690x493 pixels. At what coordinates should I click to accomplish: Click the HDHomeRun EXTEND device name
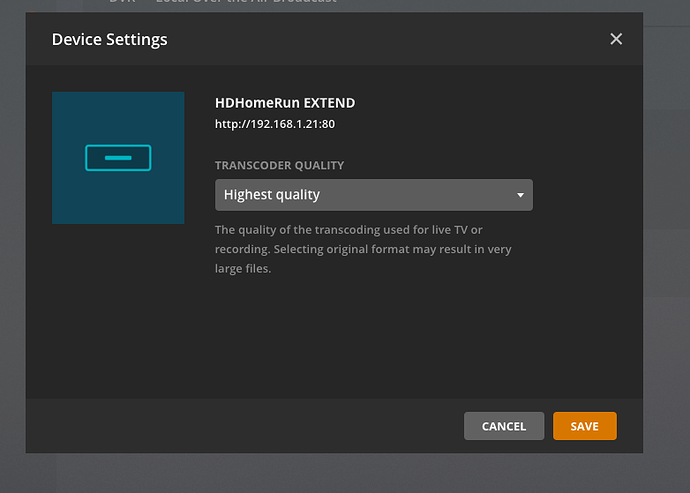pos(285,103)
